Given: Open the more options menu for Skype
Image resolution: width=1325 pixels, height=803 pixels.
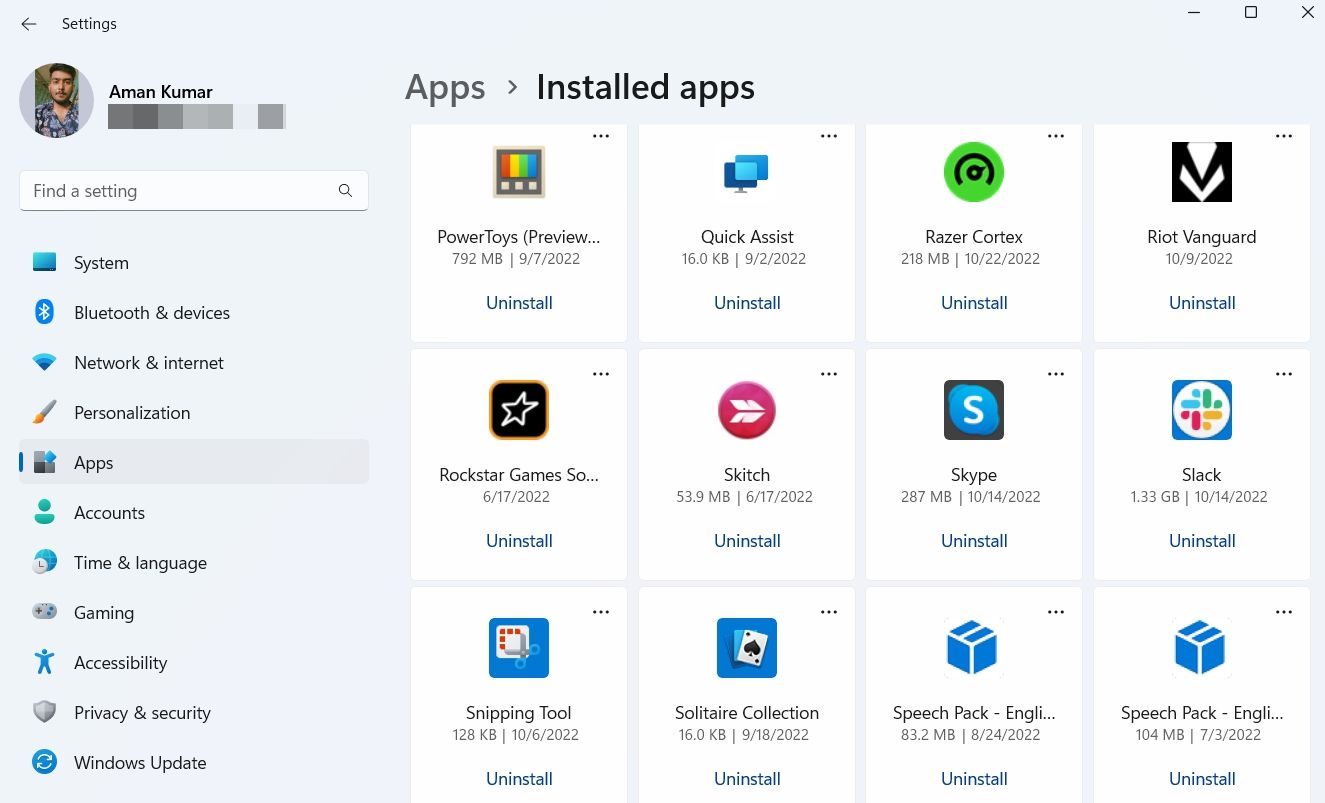Looking at the screenshot, I should point(1056,374).
